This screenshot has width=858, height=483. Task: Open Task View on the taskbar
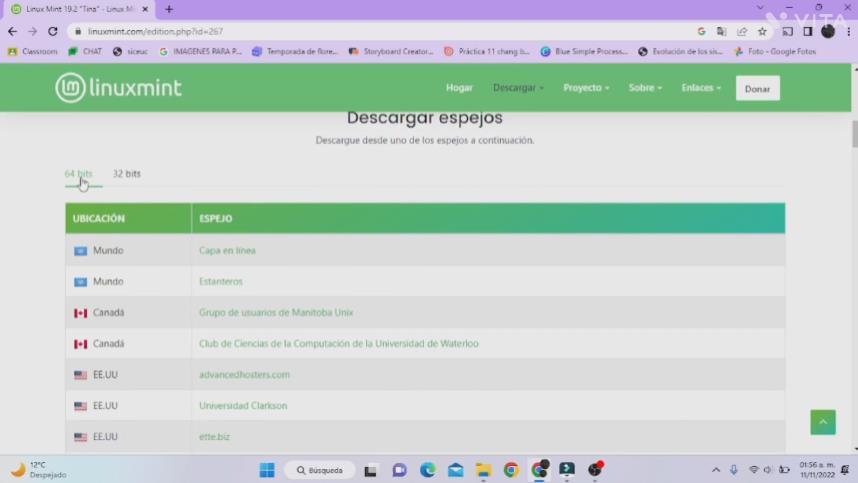(370, 470)
